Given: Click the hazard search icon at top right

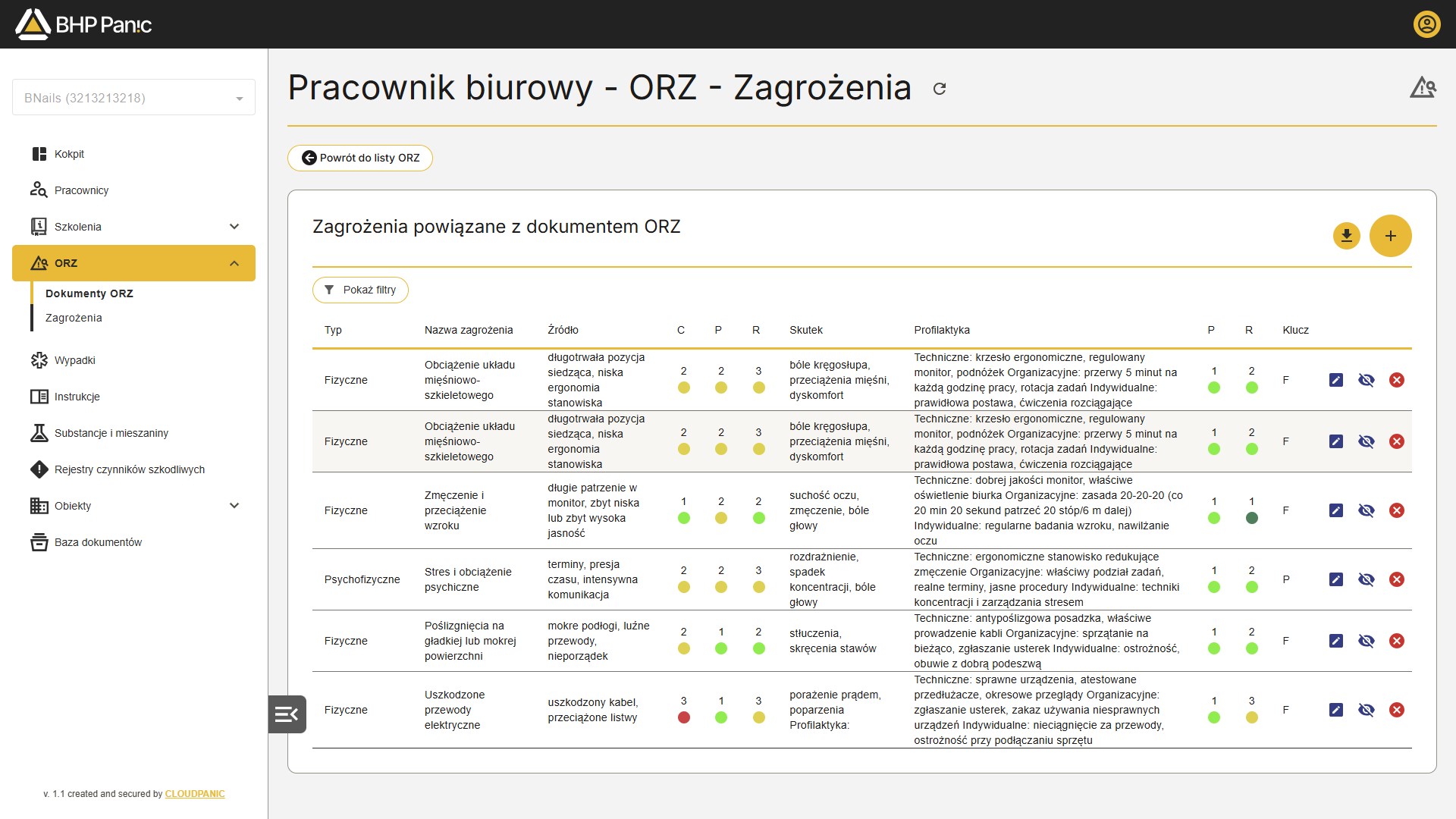Looking at the screenshot, I should click(1423, 88).
